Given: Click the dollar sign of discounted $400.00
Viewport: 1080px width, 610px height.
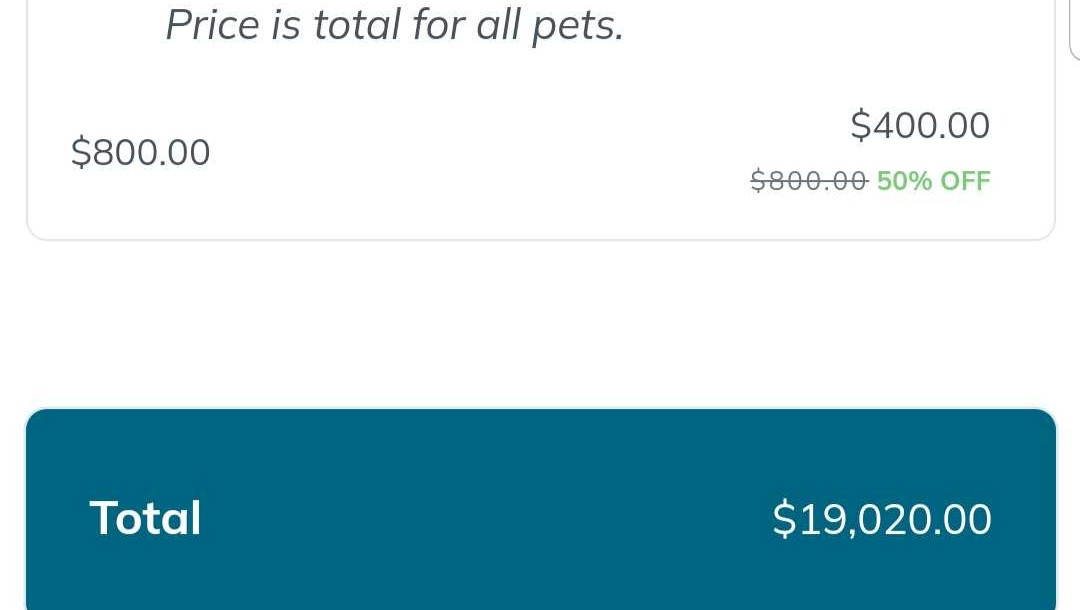Looking at the screenshot, I should point(861,126).
